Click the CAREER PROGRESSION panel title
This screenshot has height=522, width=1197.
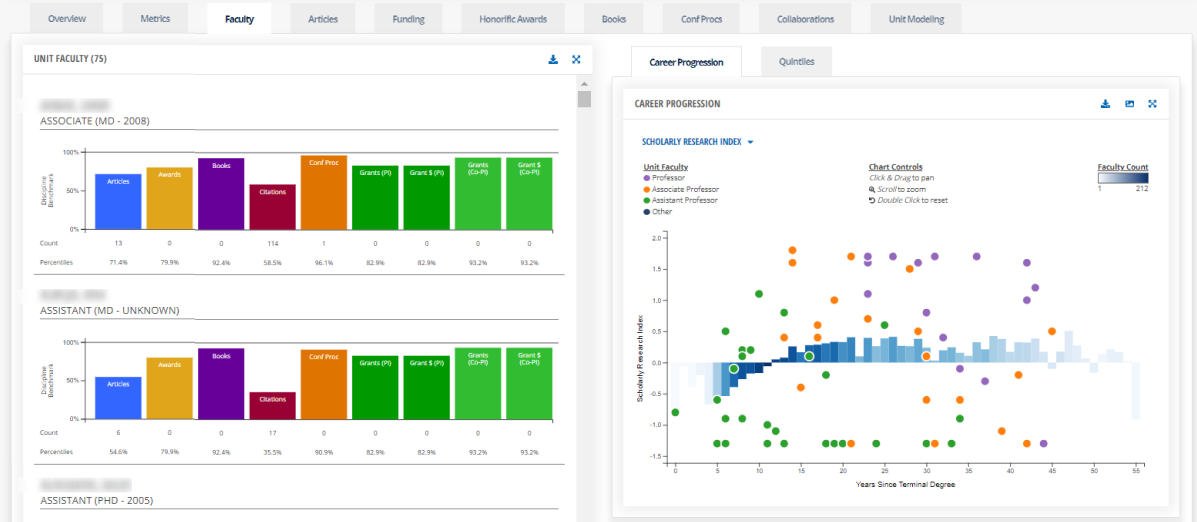[x=677, y=104]
